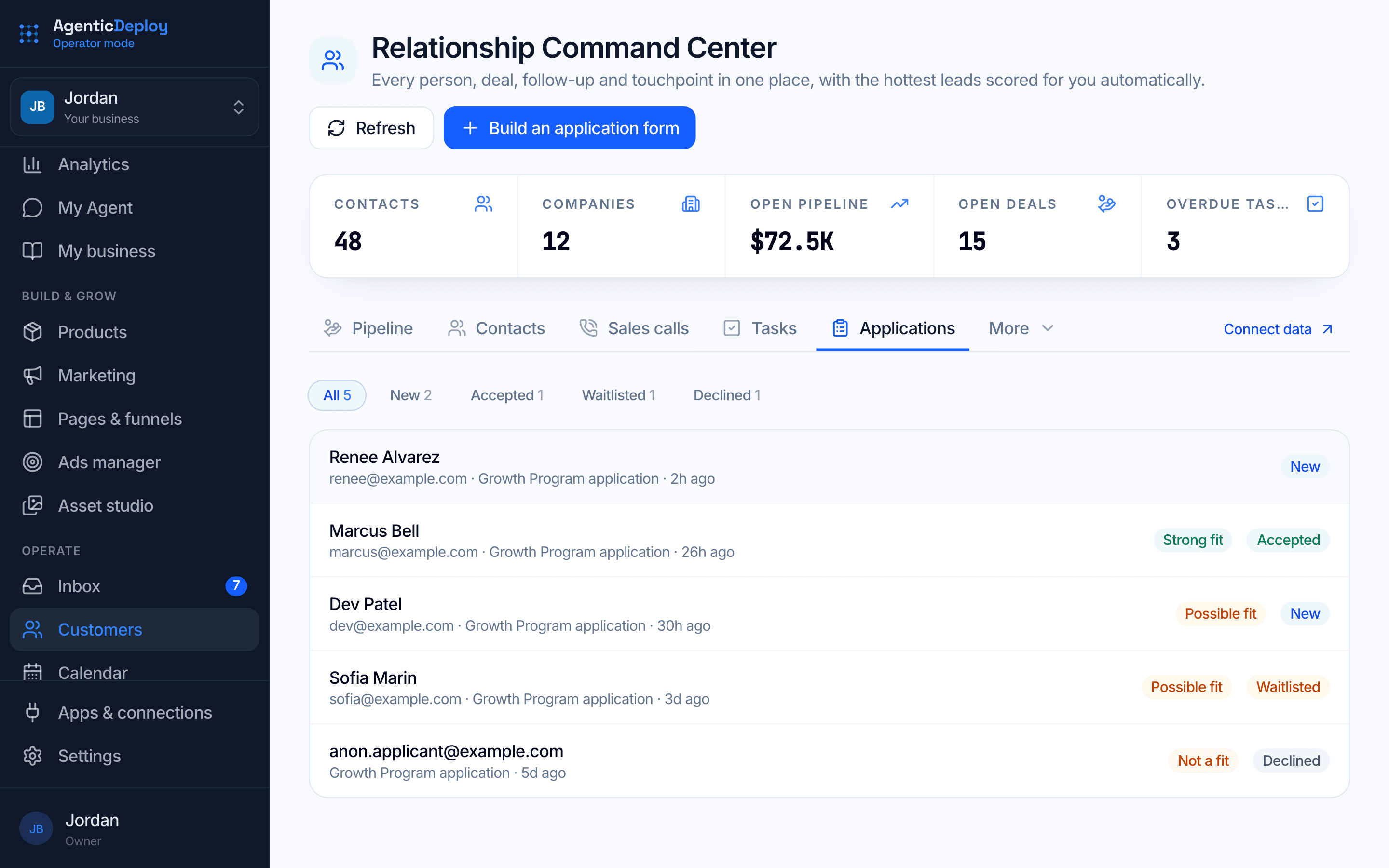Expand the Jordan business switcher
Image resolution: width=1389 pixels, height=868 pixels.
pyautogui.click(x=134, y=107)
